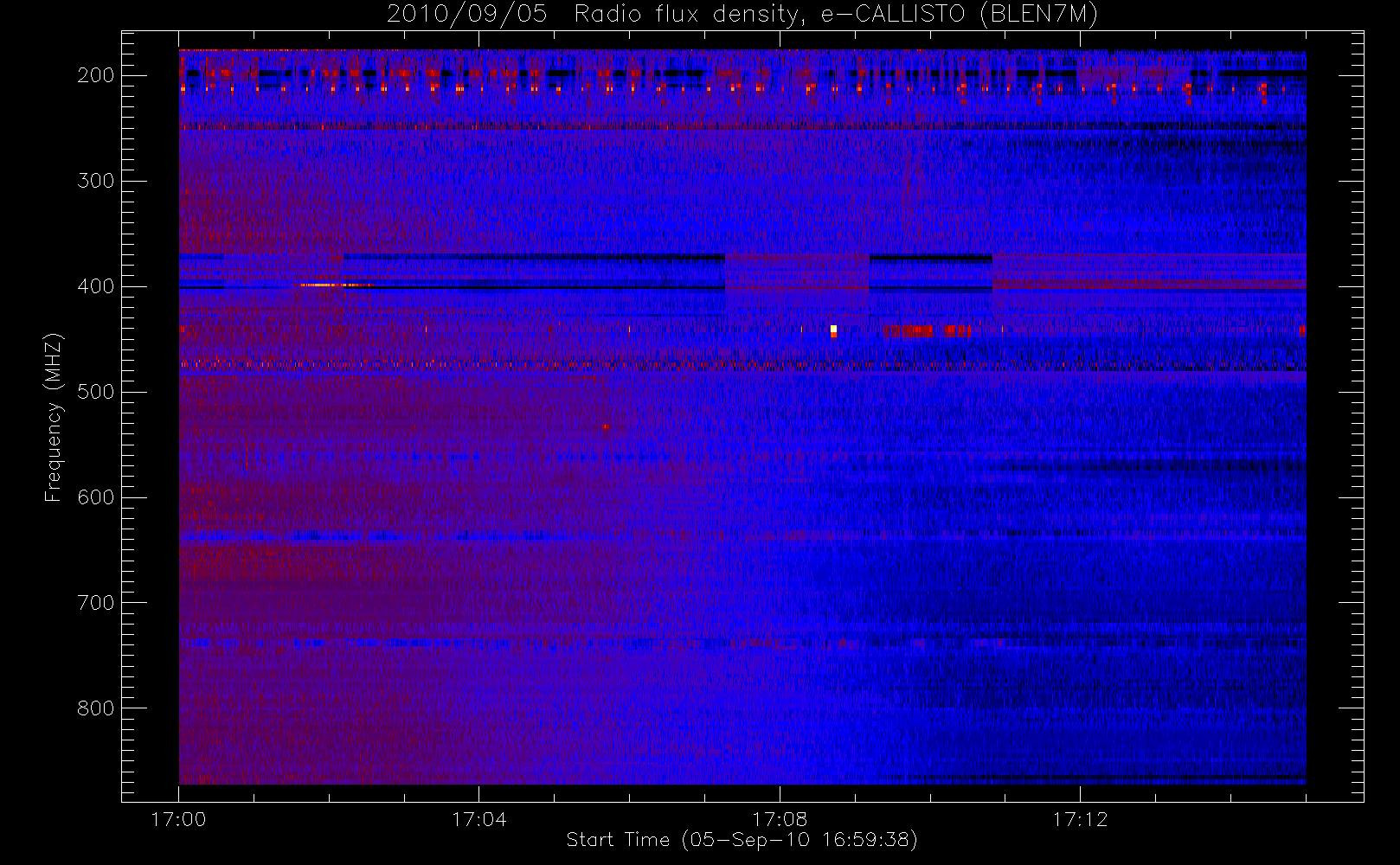The width and height of the screenshot is (1400, 865).
Task: Click the 700 frequency tick label
Action: coord(96,603)
